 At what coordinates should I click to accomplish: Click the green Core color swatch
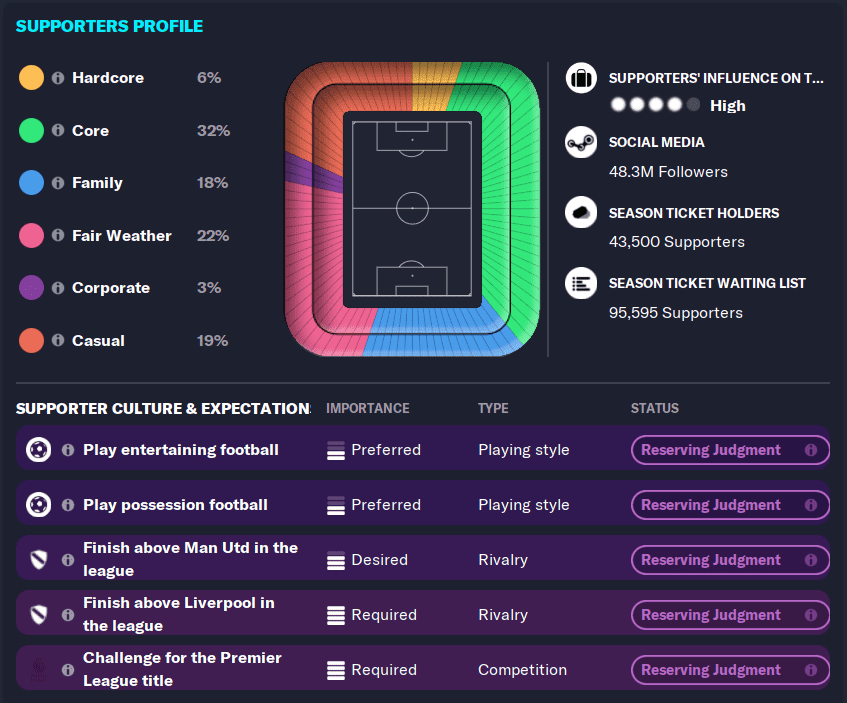pyautogui.click(x=32, y=131)
